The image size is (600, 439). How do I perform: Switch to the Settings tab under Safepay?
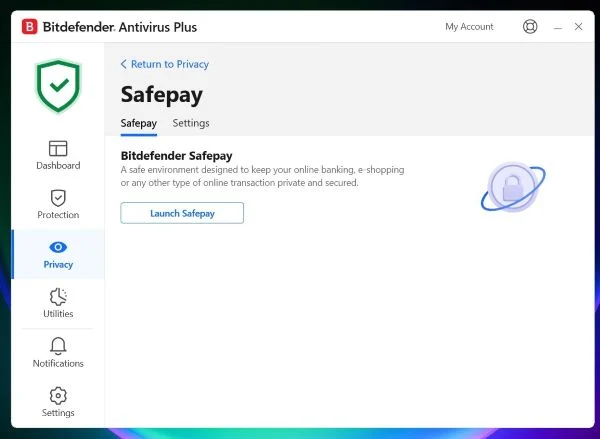click(x=191, y=123)
